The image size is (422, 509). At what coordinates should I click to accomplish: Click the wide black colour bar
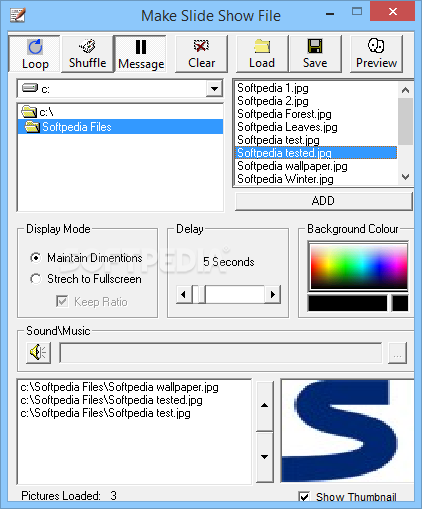pos(348,303)
